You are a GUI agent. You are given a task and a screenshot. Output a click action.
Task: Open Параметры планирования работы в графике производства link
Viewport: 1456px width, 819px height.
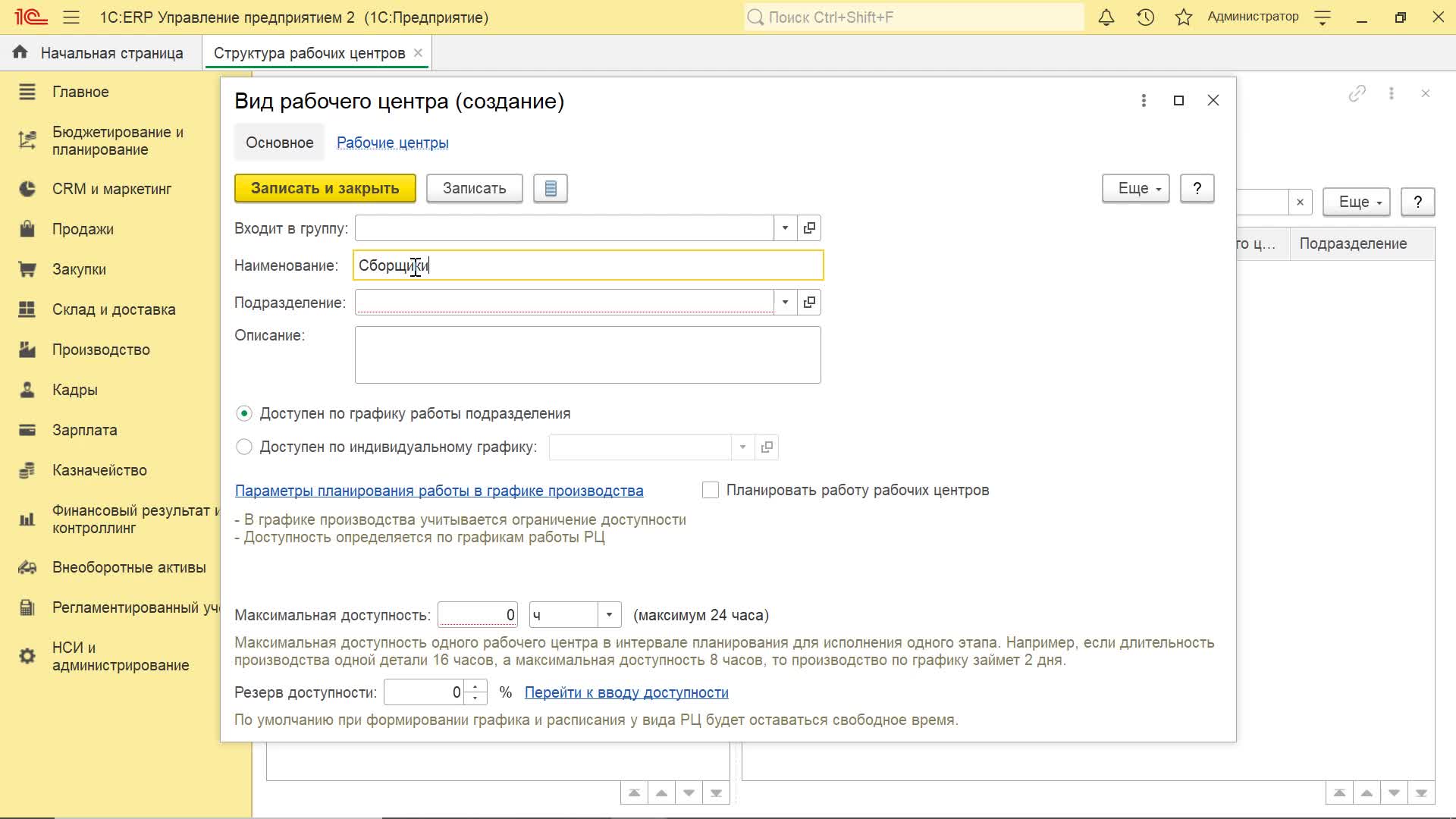[439, 491]
